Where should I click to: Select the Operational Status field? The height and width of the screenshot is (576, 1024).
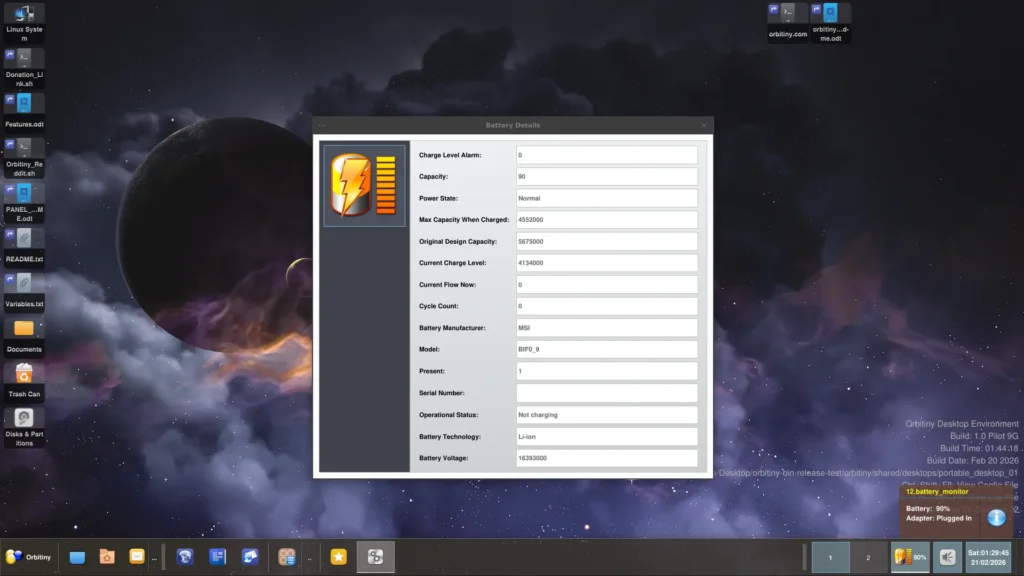[x=606, y=415]
